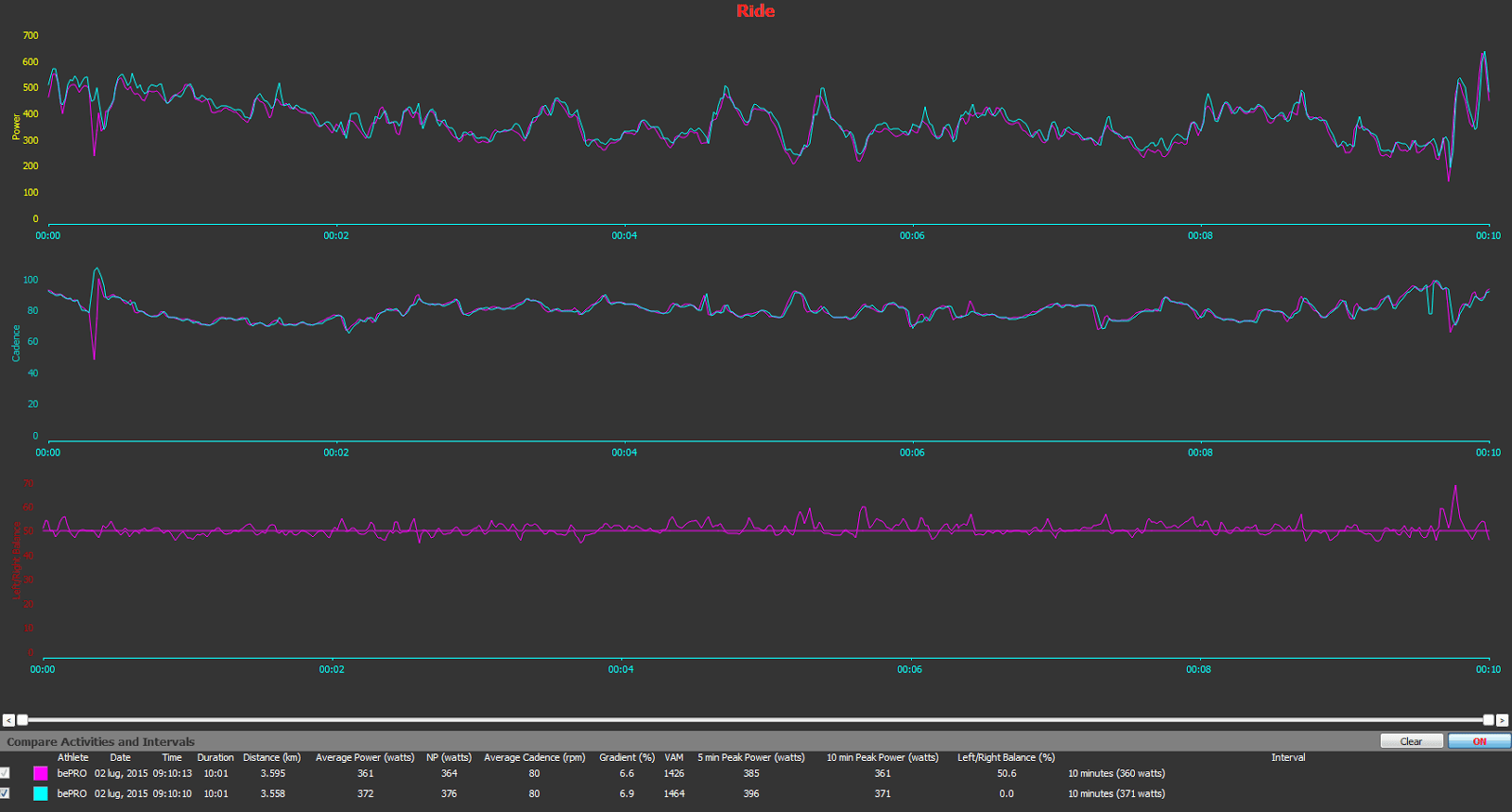This screenshot has height=812, width=1512.
Task: Select the 10 minutes (360 watts) interval row
Action: click(x=1116, y=773)
